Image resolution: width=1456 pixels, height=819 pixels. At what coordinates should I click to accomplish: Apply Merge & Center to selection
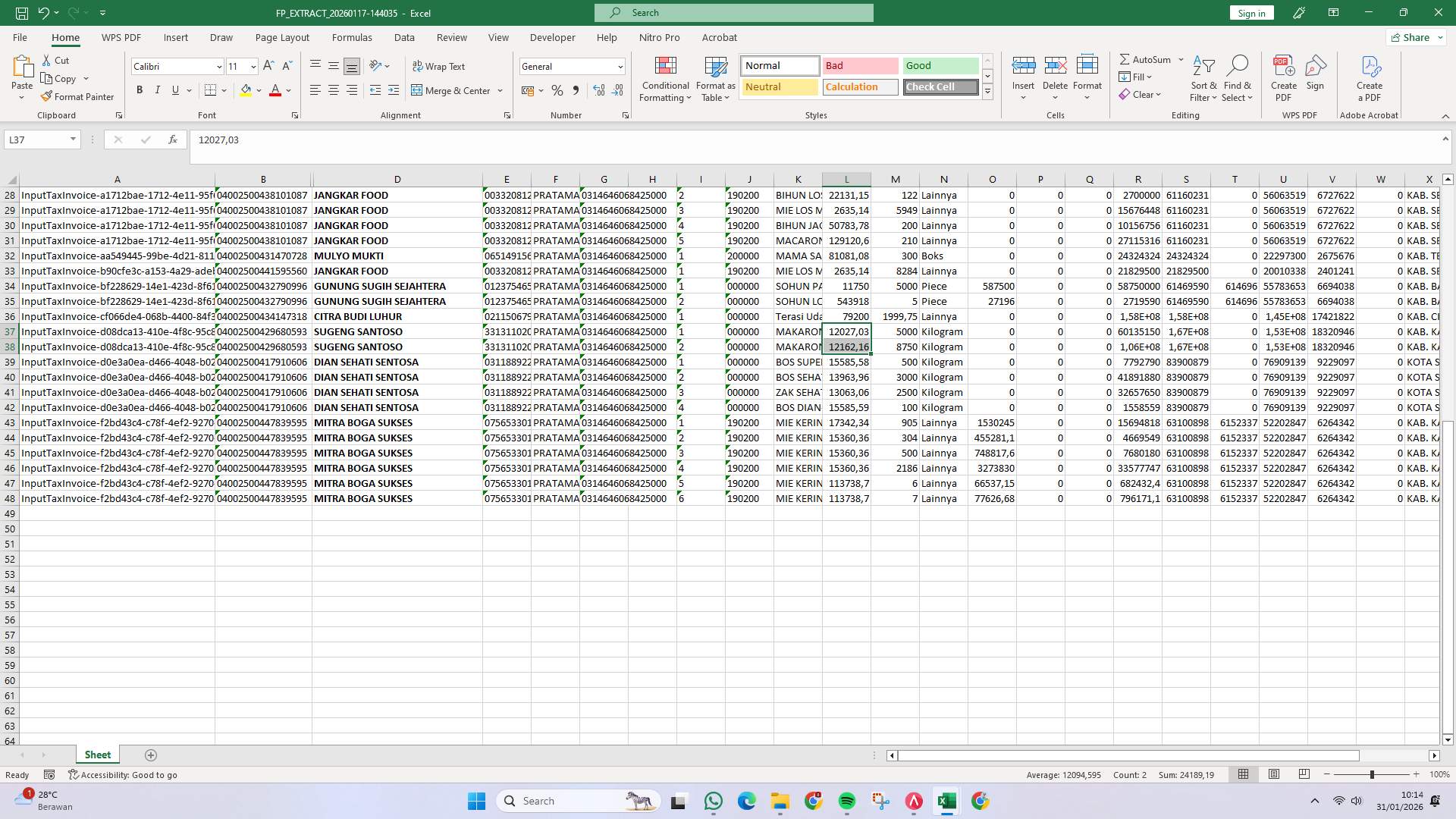click(452, 90)
